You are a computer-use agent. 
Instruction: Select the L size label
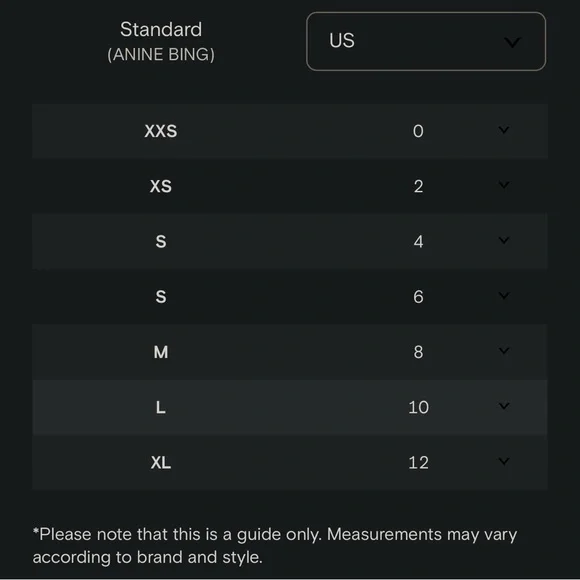161,407
